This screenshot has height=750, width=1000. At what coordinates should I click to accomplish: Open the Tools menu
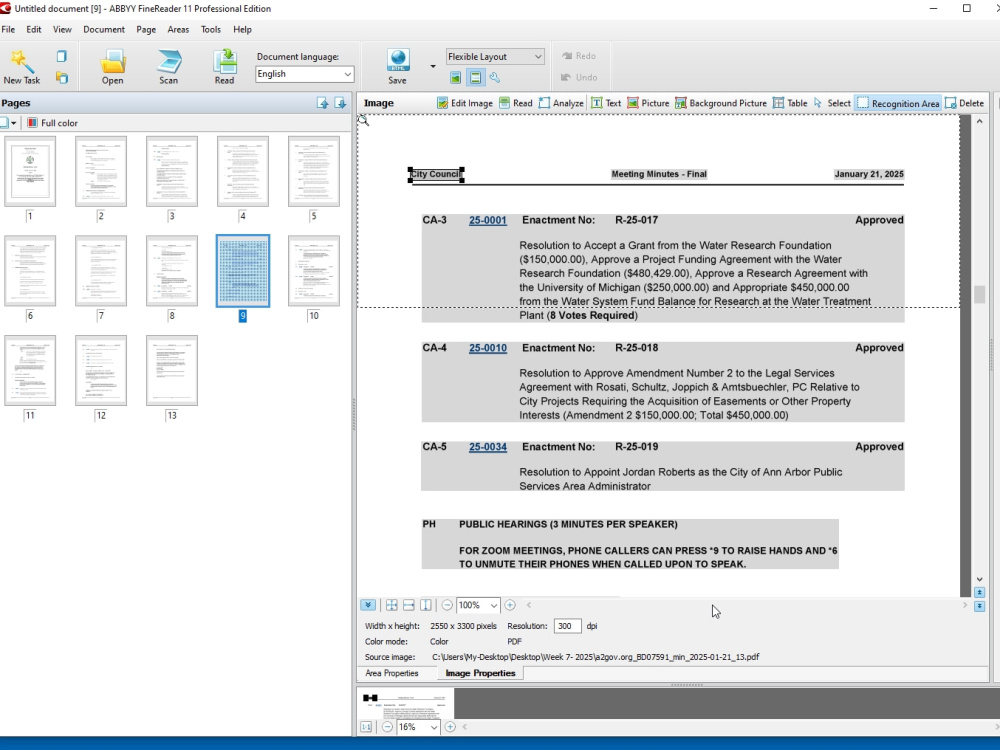pyautogui.click(x=210, y=29)
